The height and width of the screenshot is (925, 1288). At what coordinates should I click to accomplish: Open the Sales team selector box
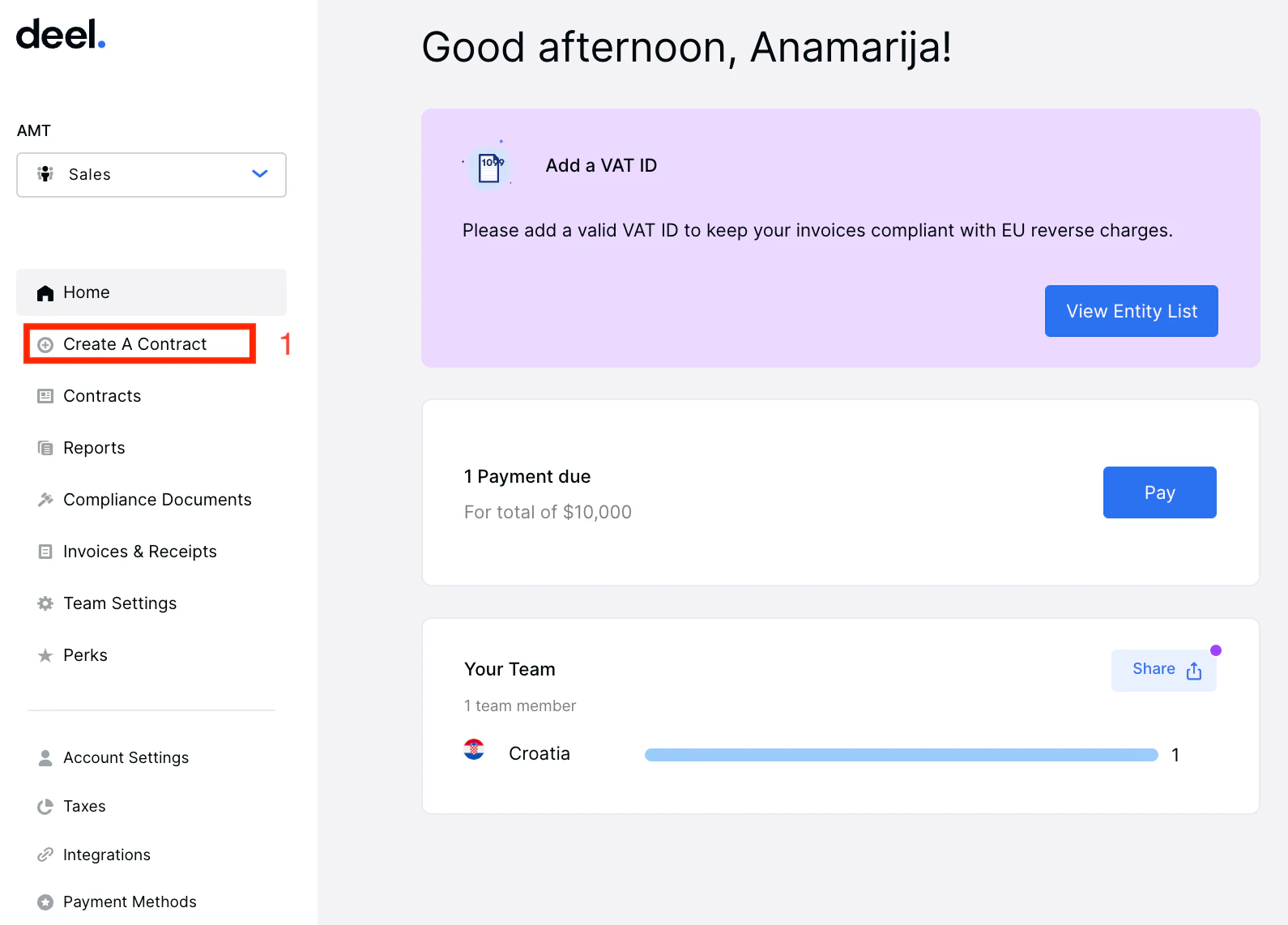[151, 175]
